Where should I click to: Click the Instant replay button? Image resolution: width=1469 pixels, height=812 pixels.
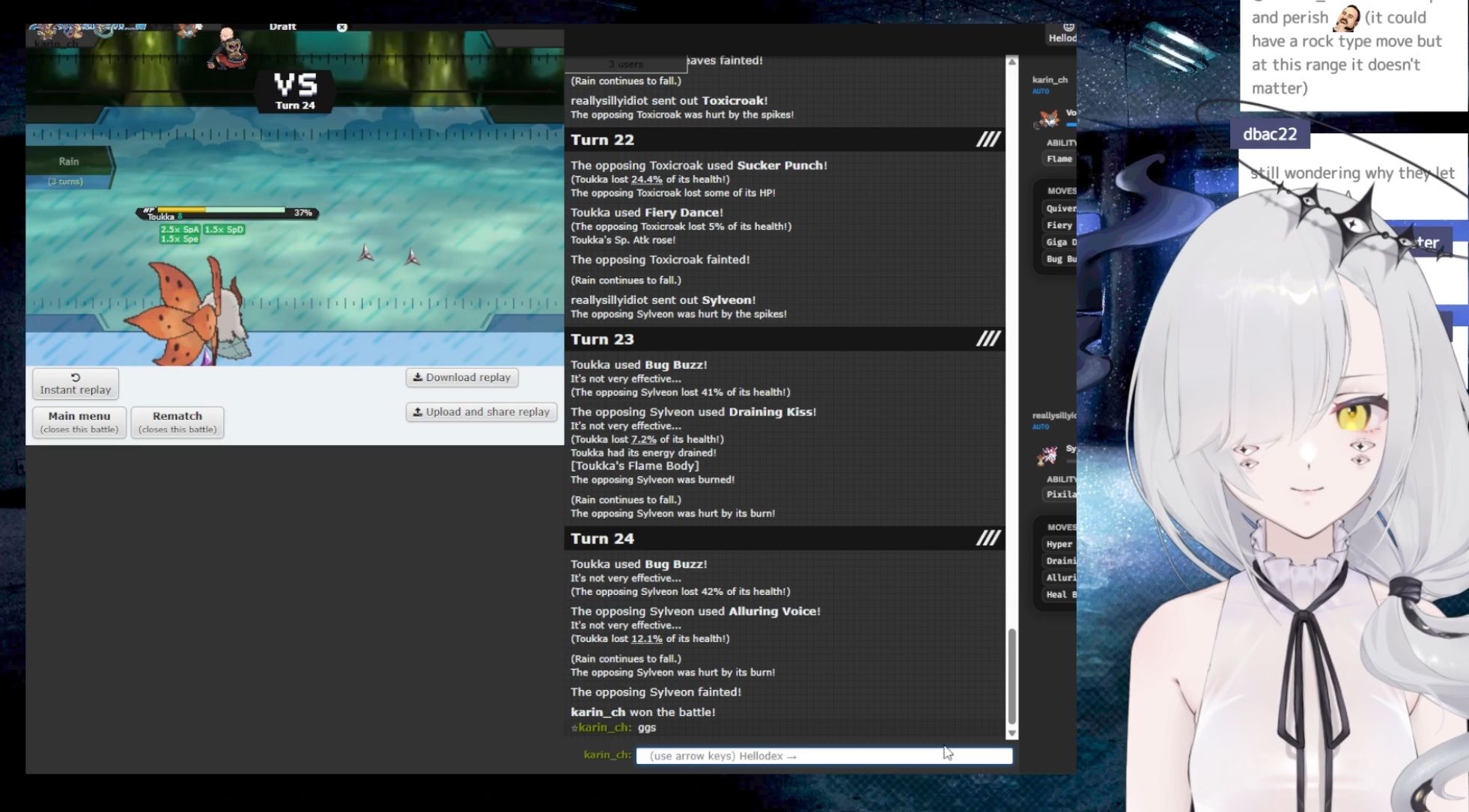tap(76, 383)
